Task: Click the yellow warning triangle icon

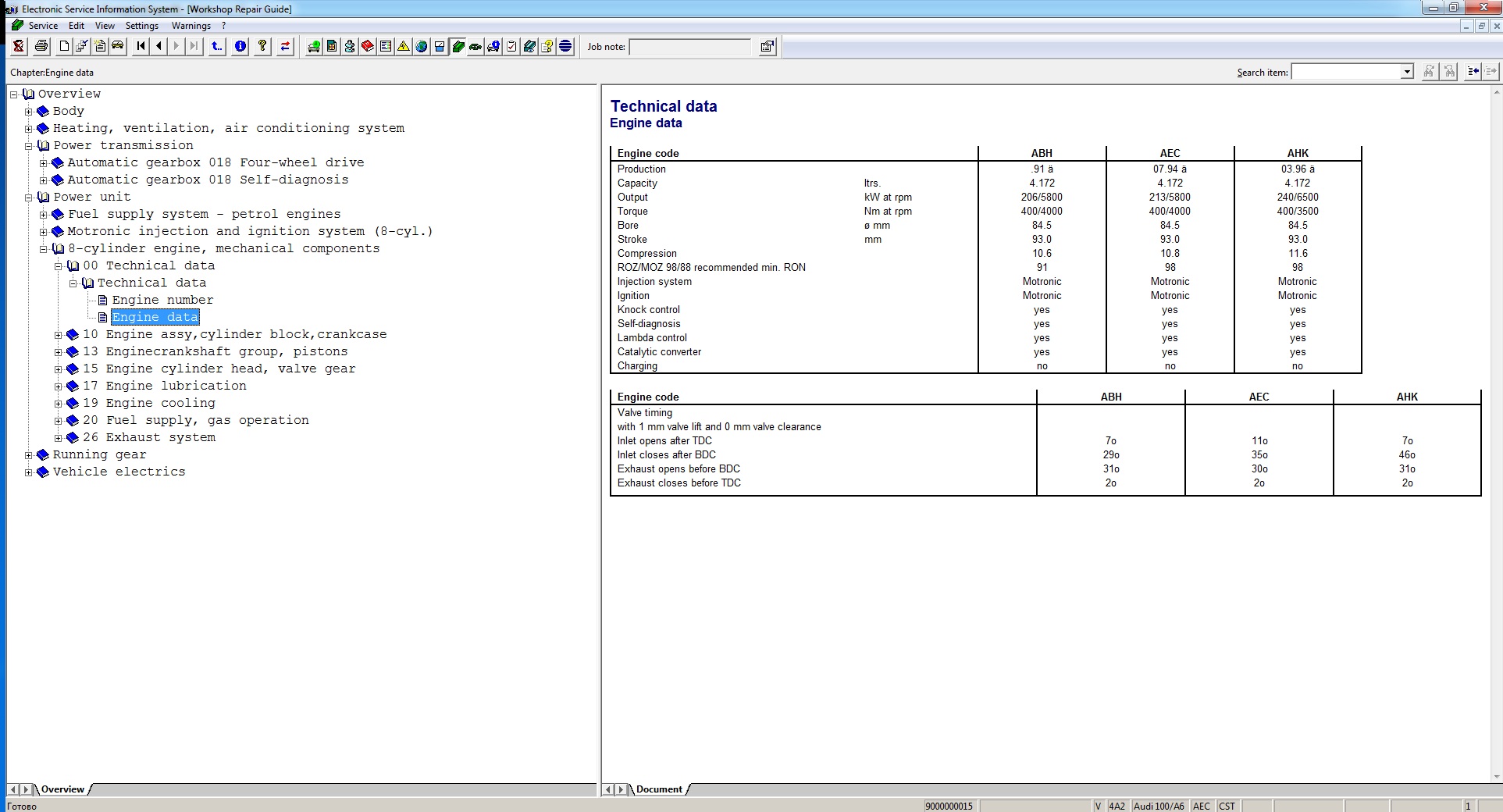Action: click(403, 47)
